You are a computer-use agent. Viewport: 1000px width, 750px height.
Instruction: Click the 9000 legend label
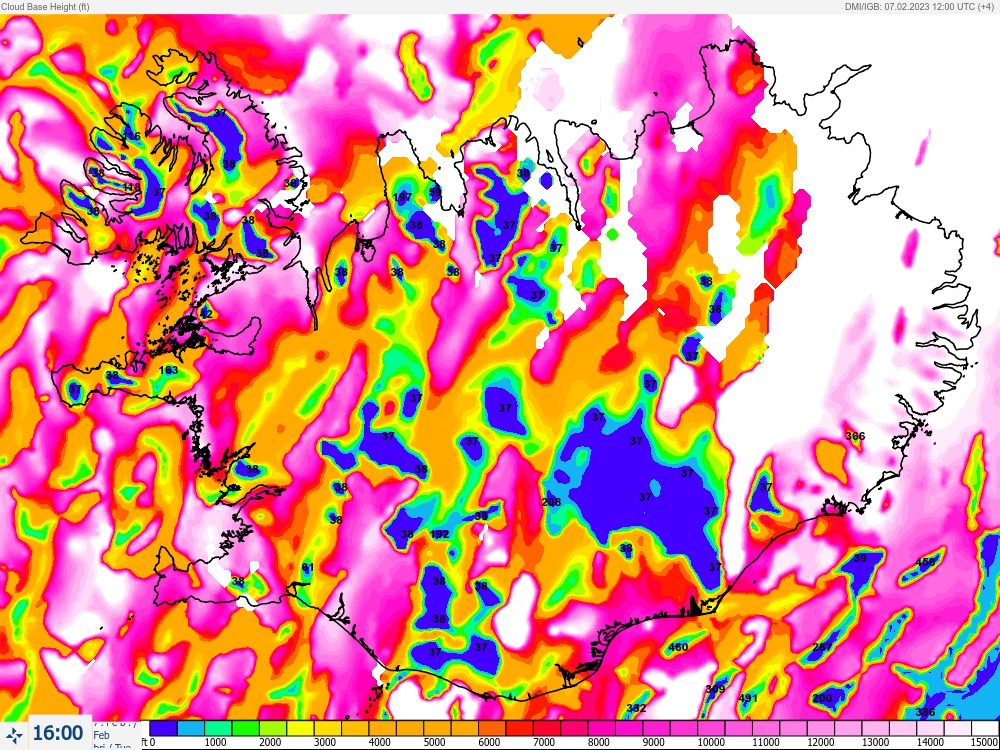[x=654, y=742]
